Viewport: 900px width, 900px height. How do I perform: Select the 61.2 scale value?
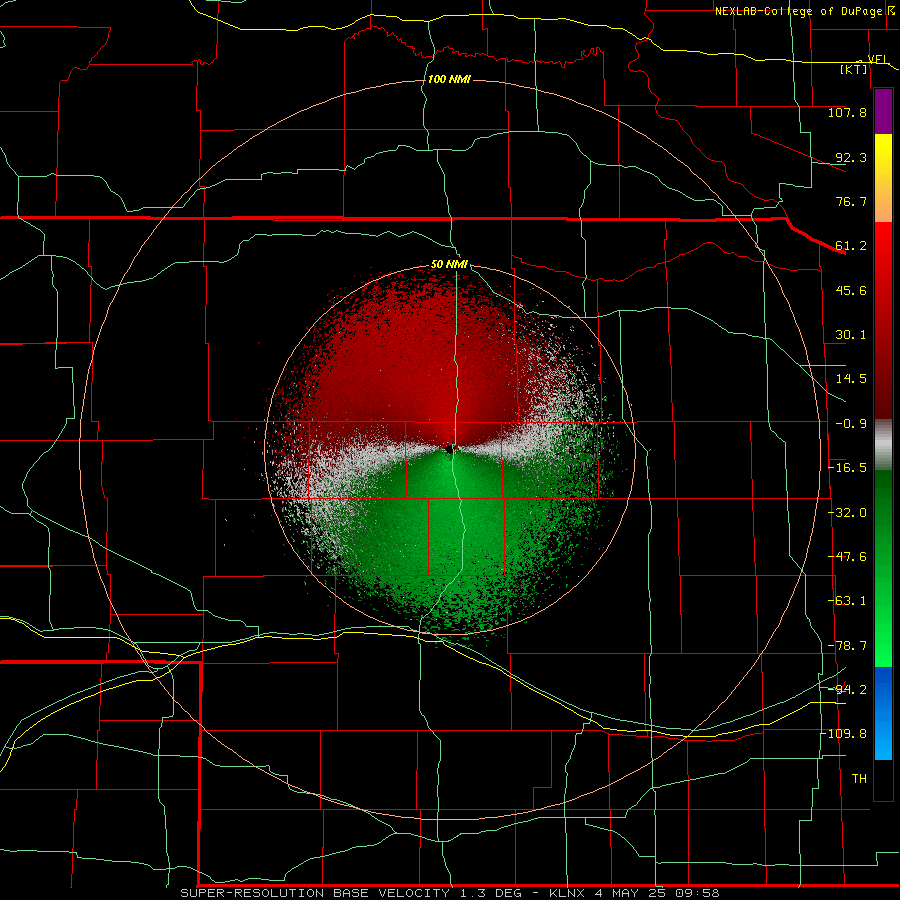[x=851, y=246]
